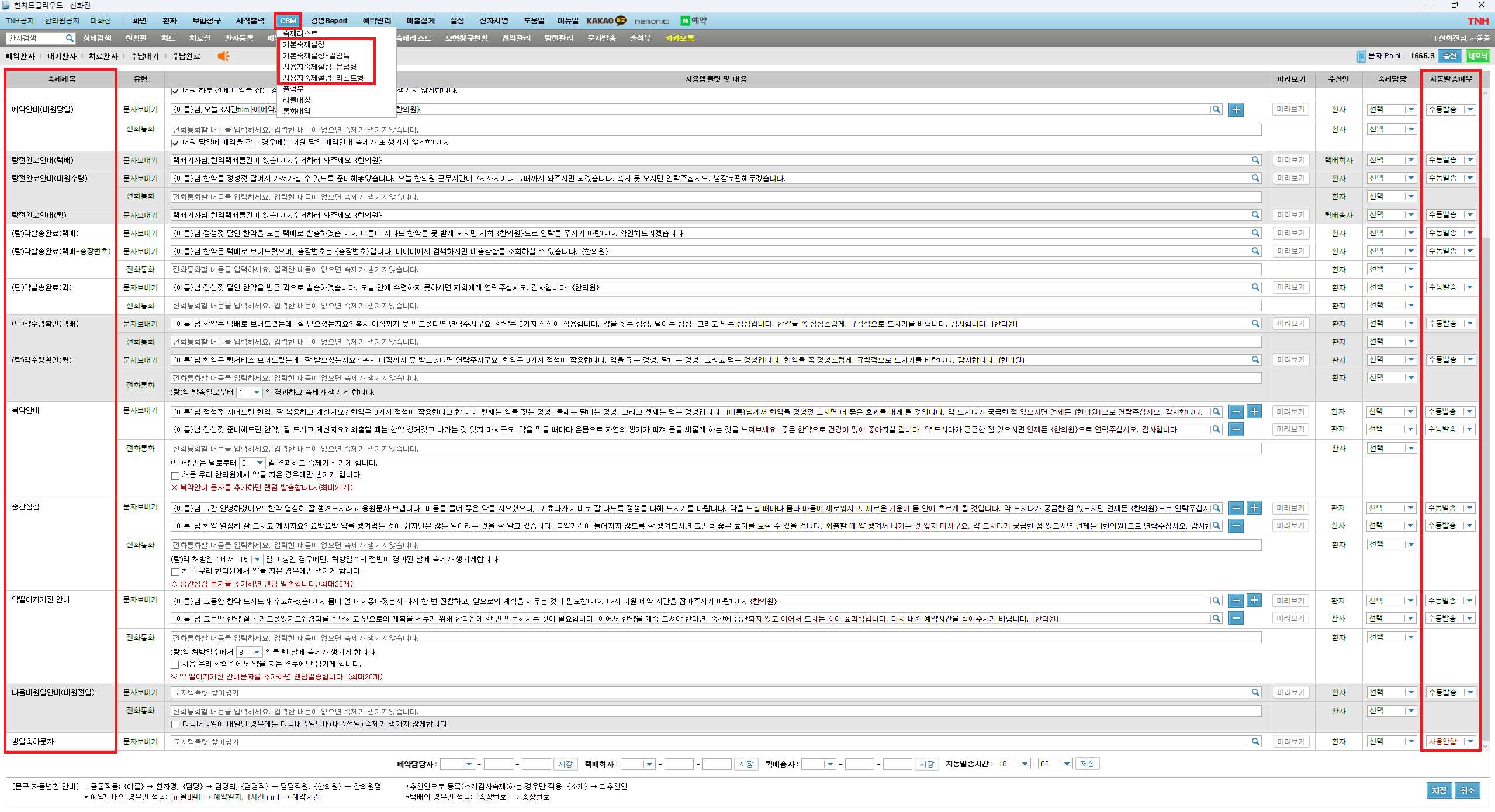Click minus button in second 중간점검 row

pos(1236,526)
